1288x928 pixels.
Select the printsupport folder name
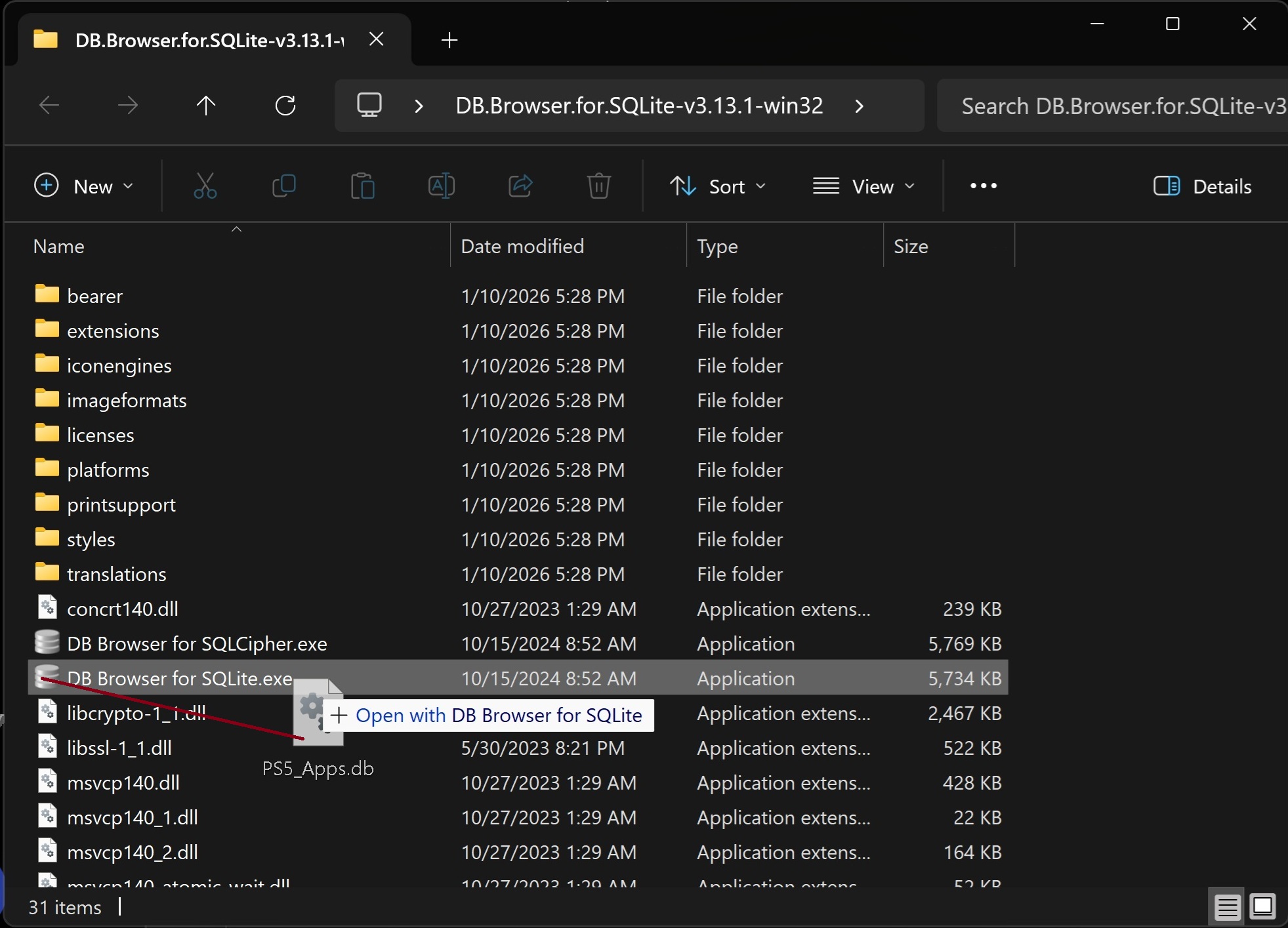121,505
